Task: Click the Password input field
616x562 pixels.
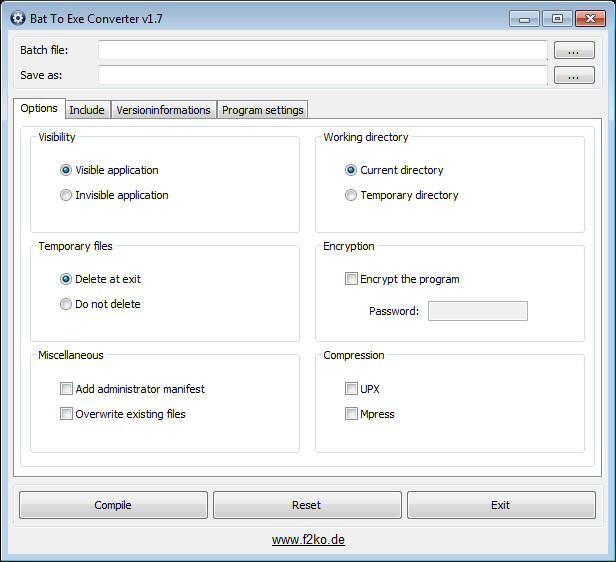Action: [x=478, y=311]
